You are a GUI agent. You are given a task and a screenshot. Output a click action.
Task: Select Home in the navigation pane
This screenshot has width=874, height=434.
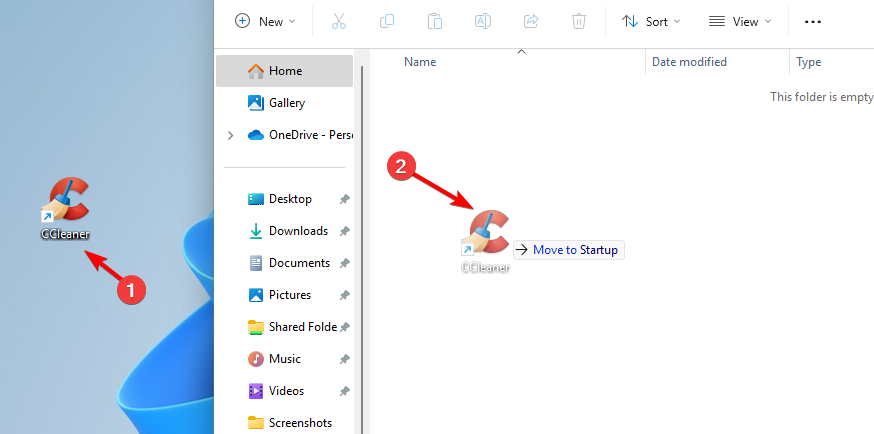tap(284, 71)
